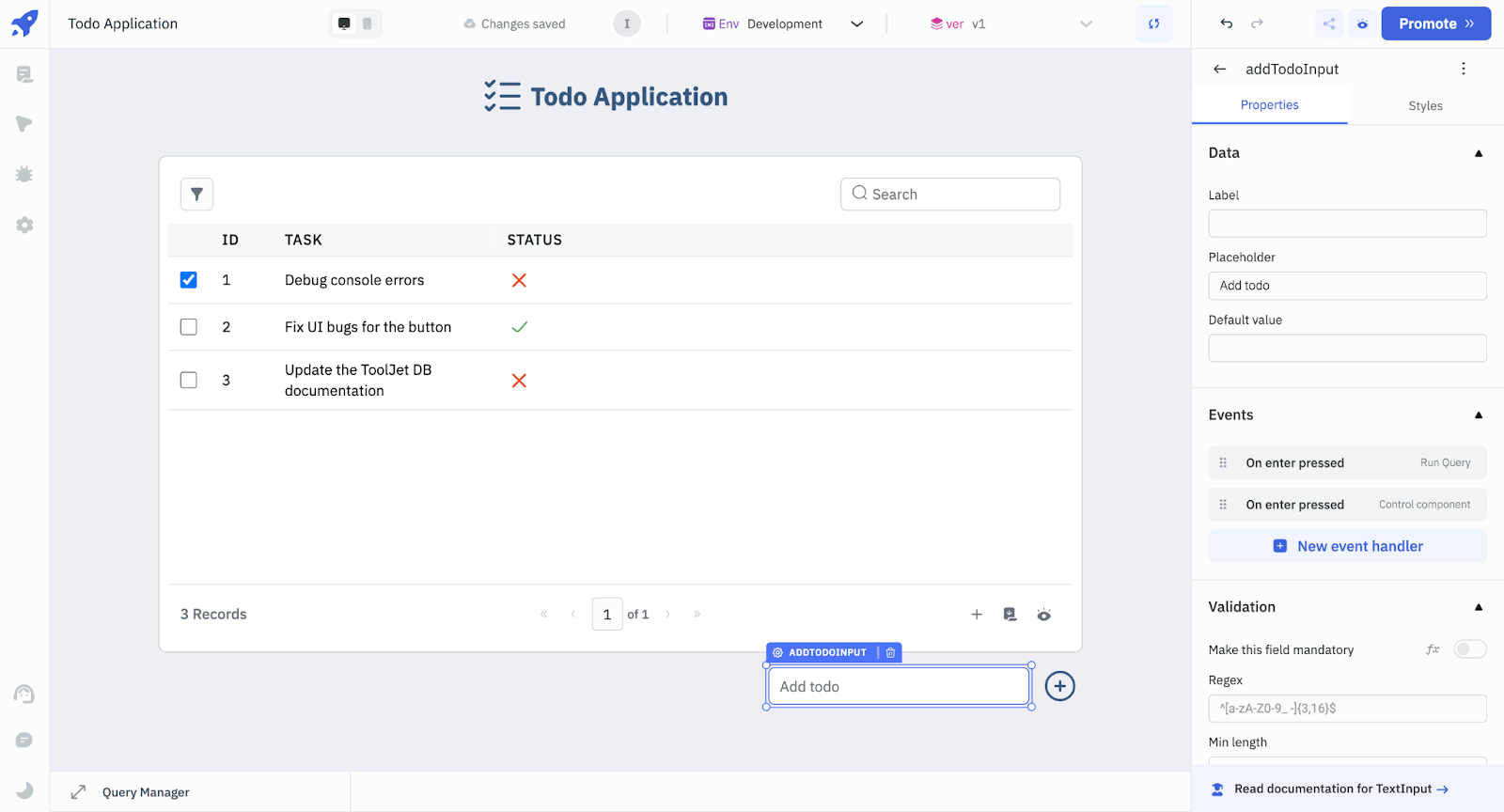The image size is (1504, 812).
Task: Collapse the Validation section
Action: coord(1479,607)
